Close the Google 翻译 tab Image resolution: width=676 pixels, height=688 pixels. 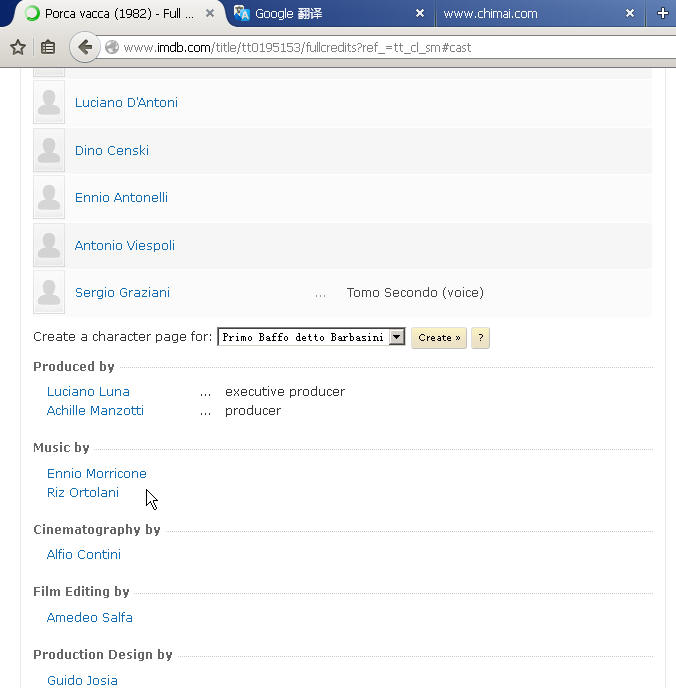point(420,13)
